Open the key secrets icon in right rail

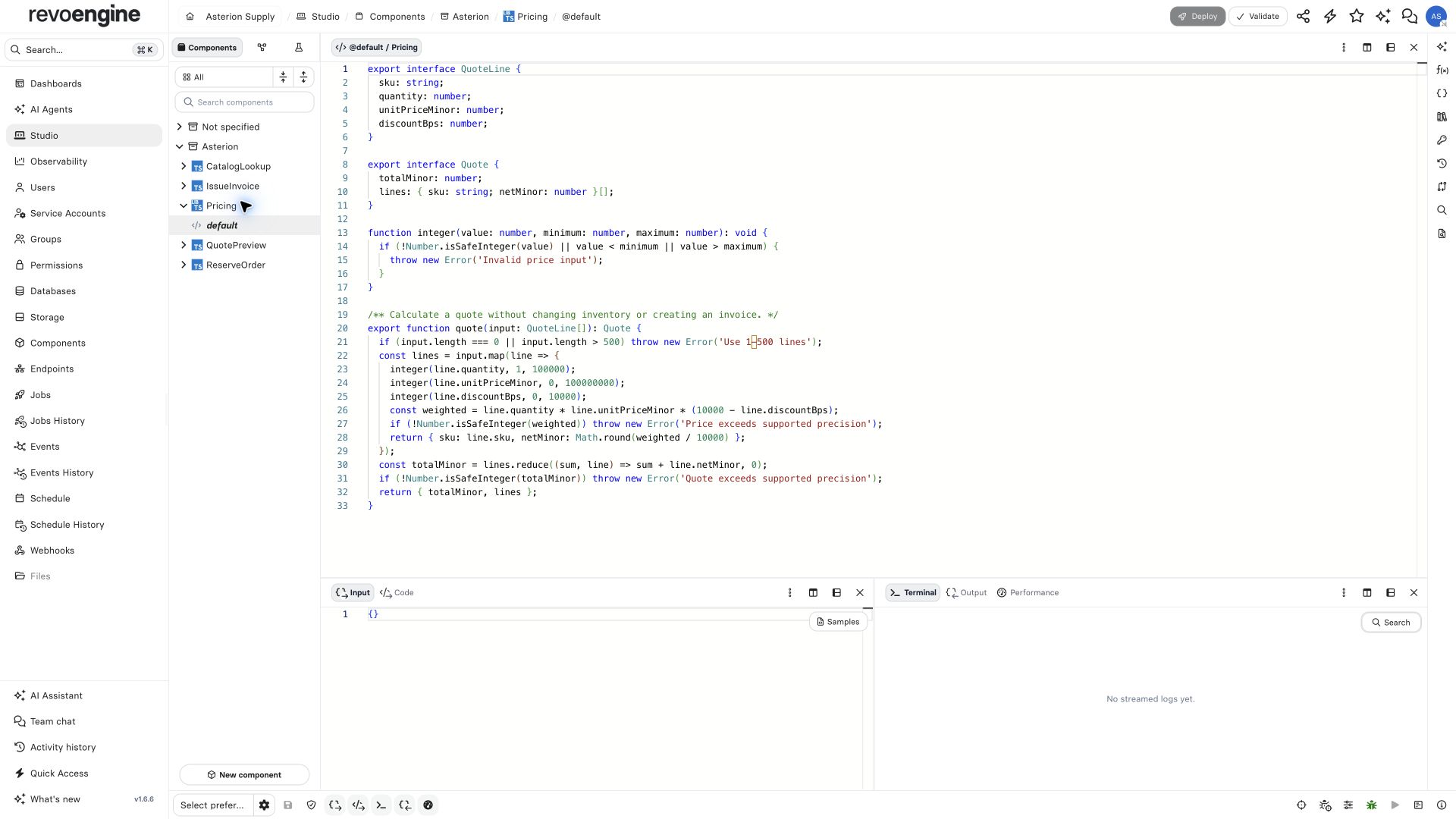[1442, 140]
